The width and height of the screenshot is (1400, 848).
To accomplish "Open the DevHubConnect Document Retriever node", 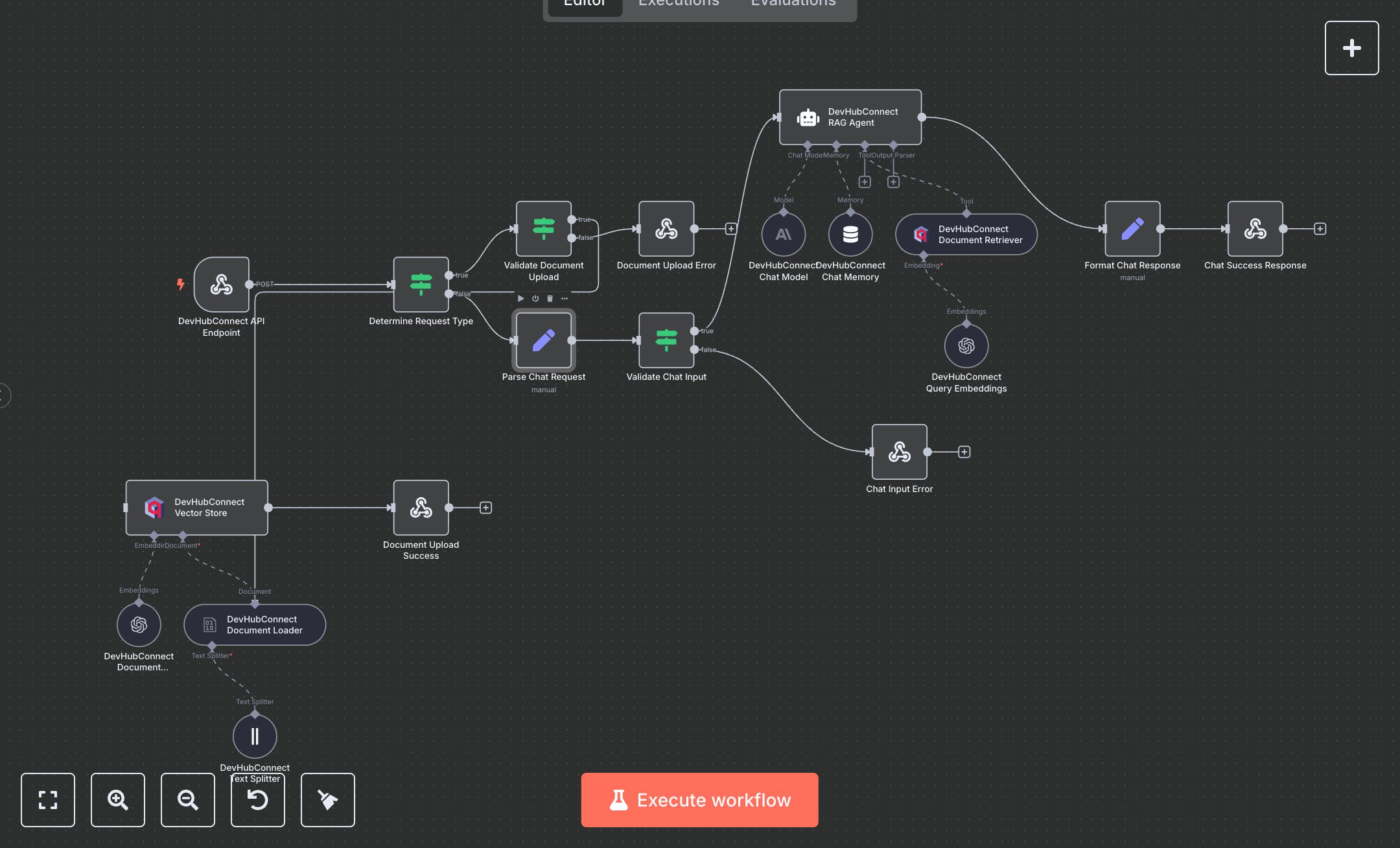I will pyautogui.click(x=965, y=235).
